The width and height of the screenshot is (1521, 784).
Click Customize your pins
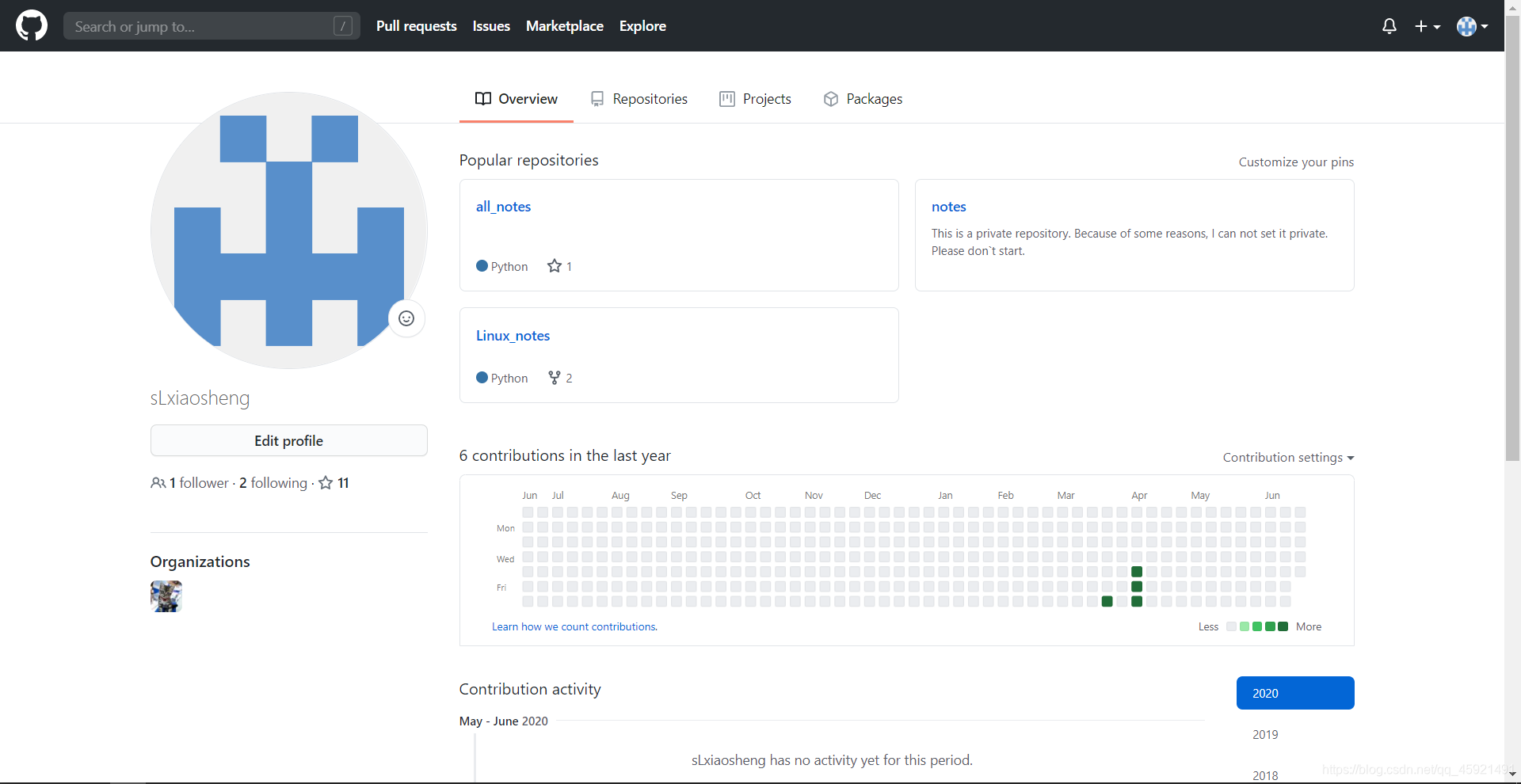click(1296, 162)
